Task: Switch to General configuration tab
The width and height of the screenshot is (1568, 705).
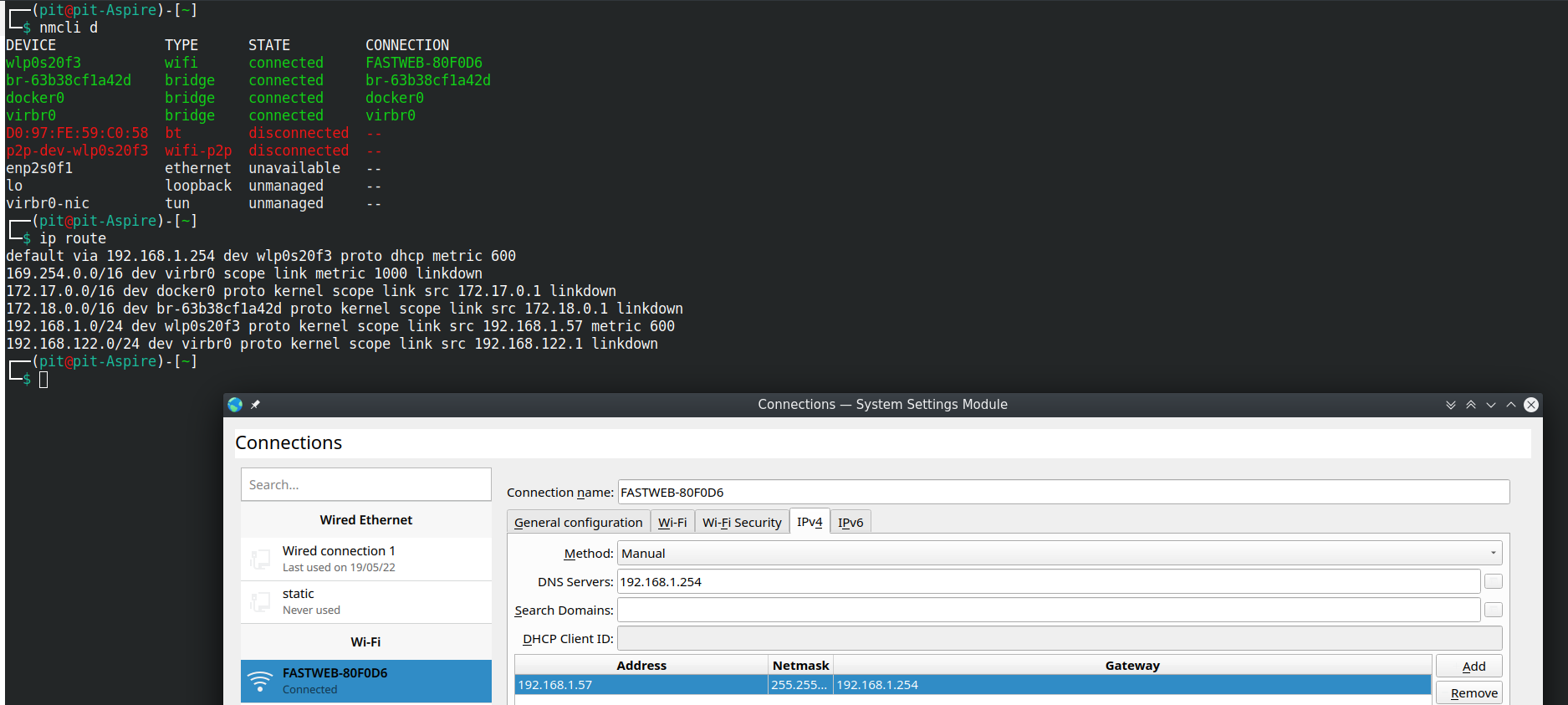Action: pyautogui.click(x=579, y=522)
